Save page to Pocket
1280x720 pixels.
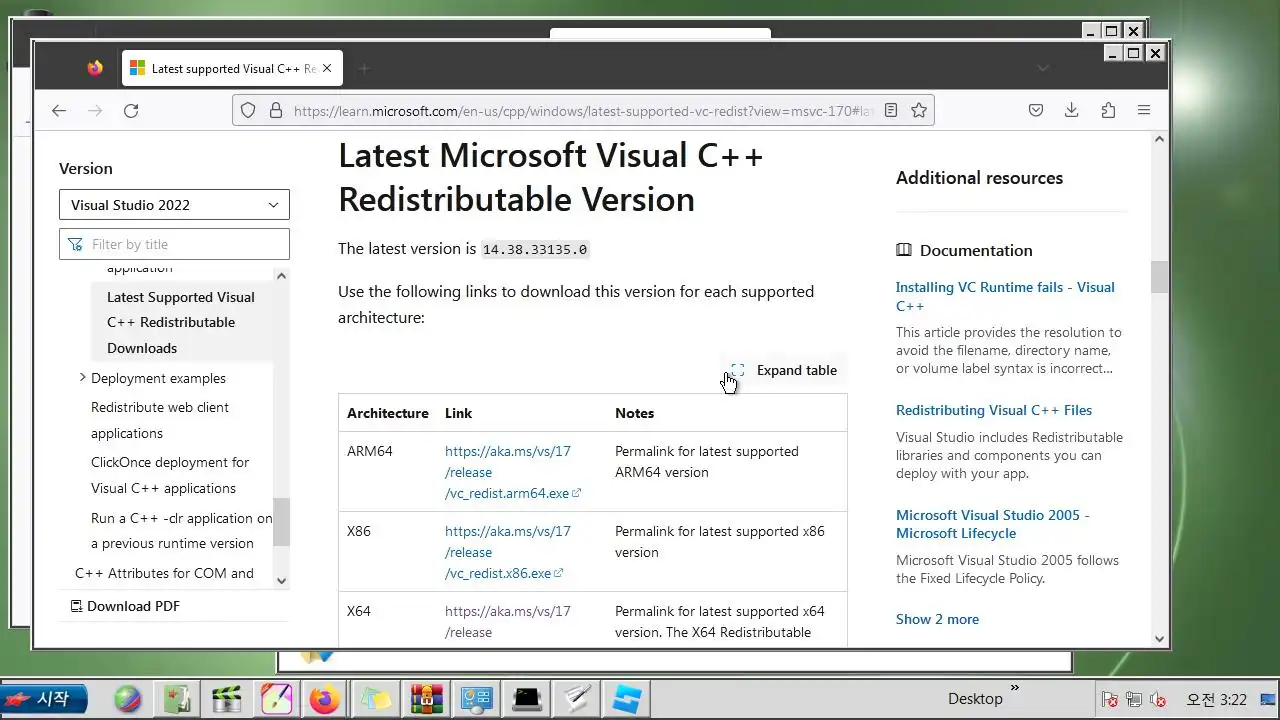click(1036, 111)
